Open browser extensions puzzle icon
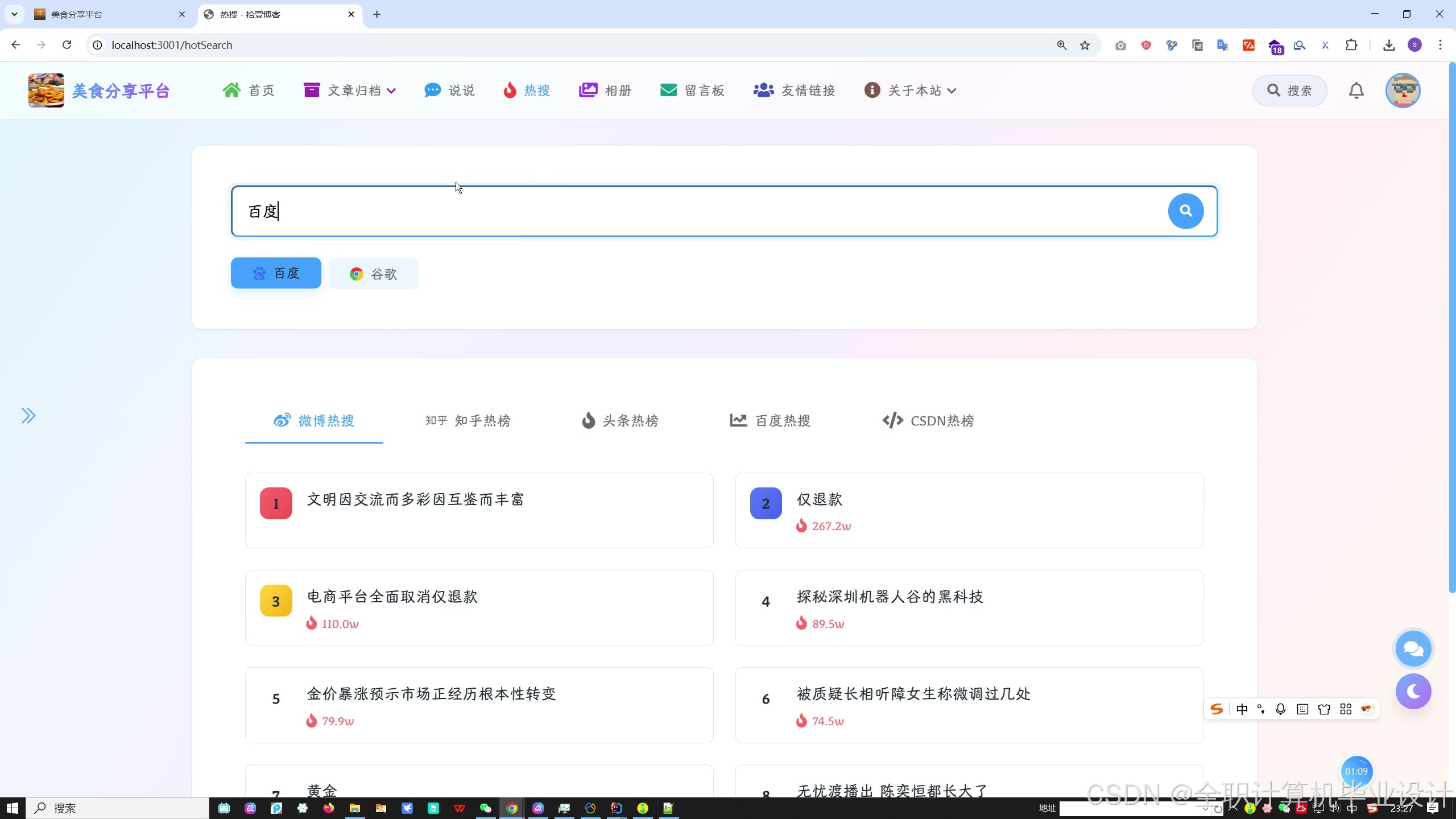Screen dimensions: 1456x819 tap(1351, 45)
